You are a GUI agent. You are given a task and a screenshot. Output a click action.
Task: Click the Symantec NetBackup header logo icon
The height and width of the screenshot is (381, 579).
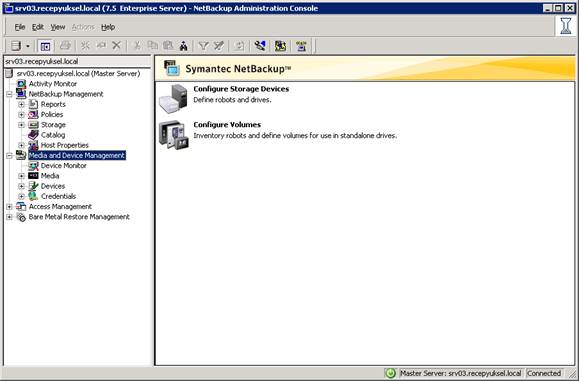tap(172, 68)
